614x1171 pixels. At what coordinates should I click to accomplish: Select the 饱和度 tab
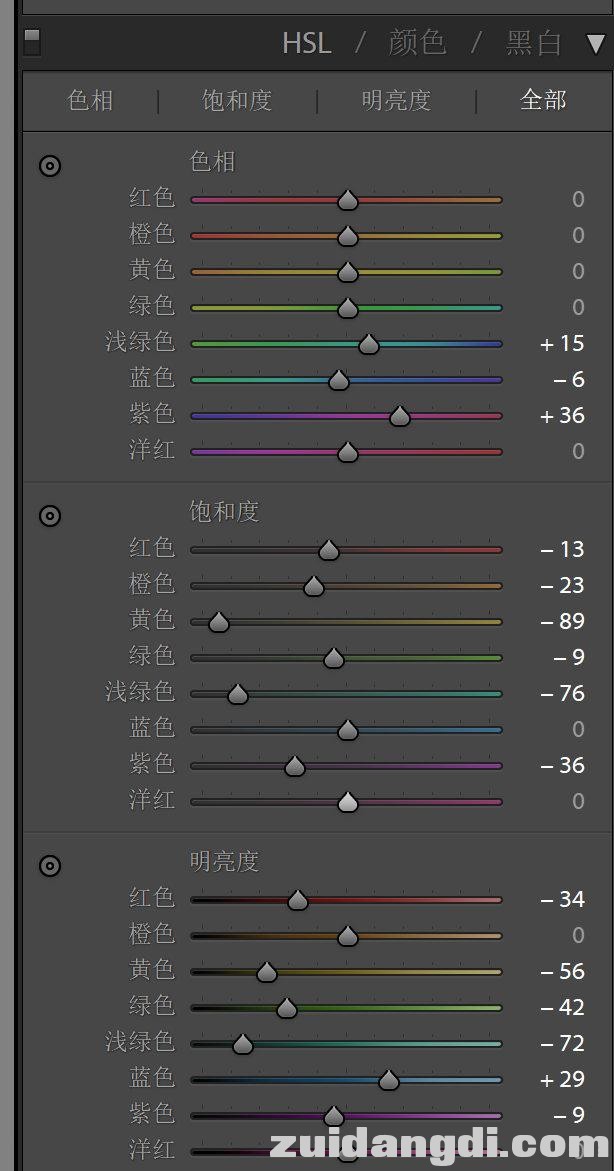[x=236, y=100]
